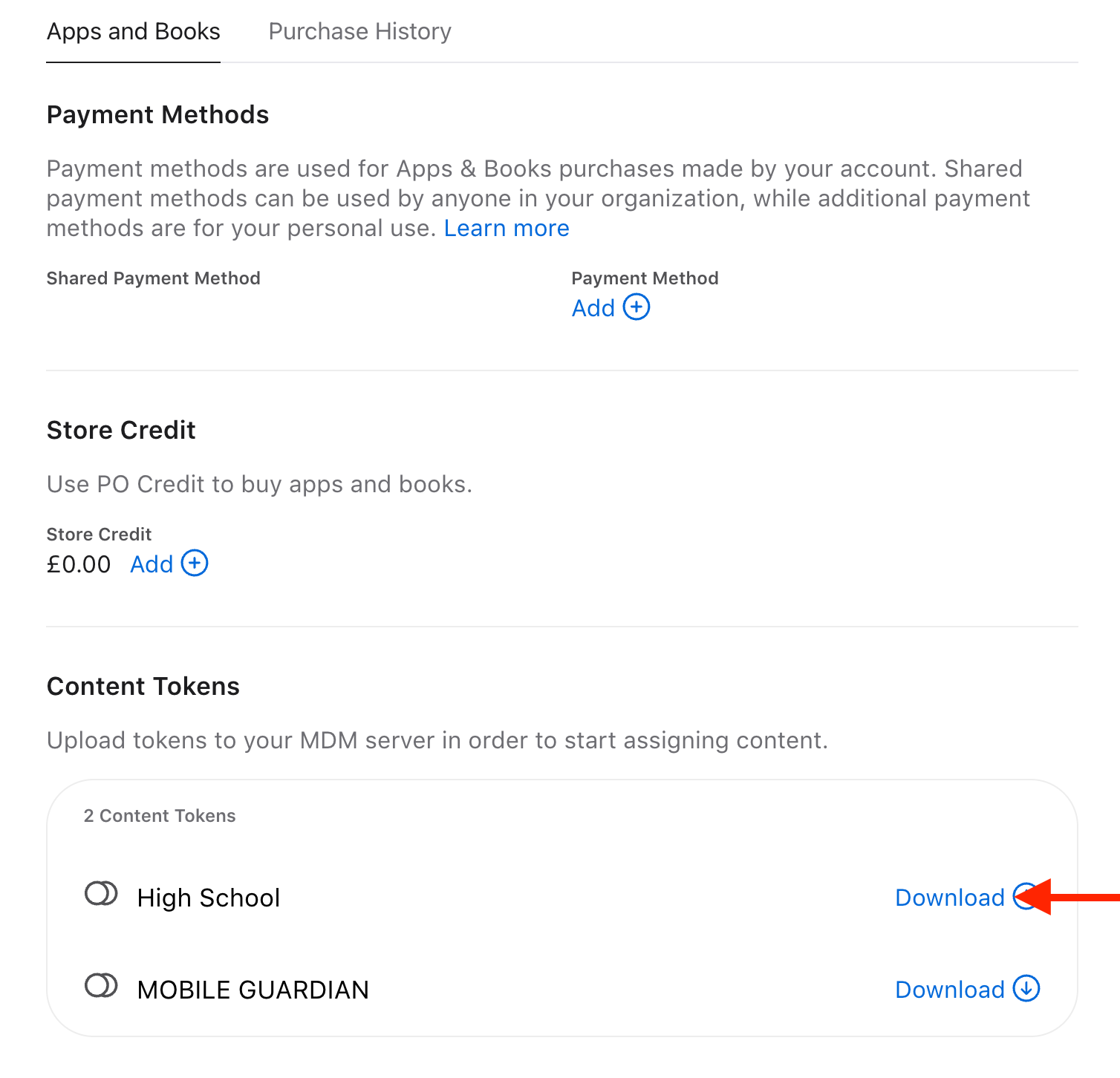The width and height of the screenshot is (1120, 1078).
Task: Open the Learn more link
Action: 507,228
